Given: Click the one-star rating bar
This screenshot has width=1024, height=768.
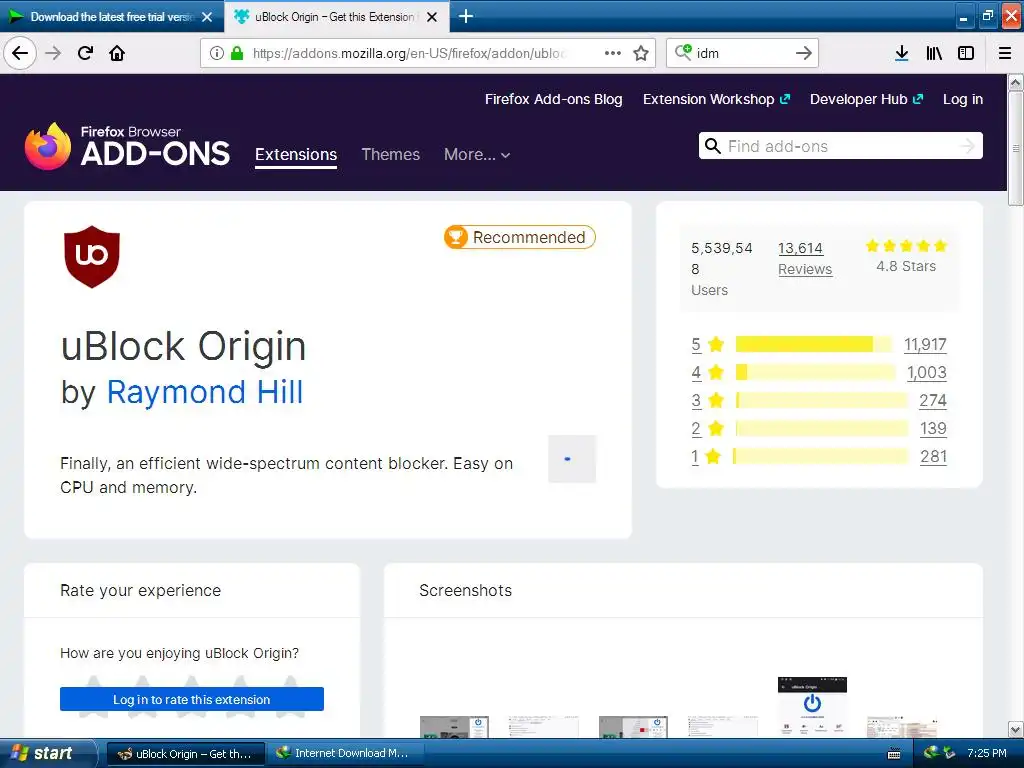Looking at the screenshot, I should pyautogui.click(x=821, y=456).
